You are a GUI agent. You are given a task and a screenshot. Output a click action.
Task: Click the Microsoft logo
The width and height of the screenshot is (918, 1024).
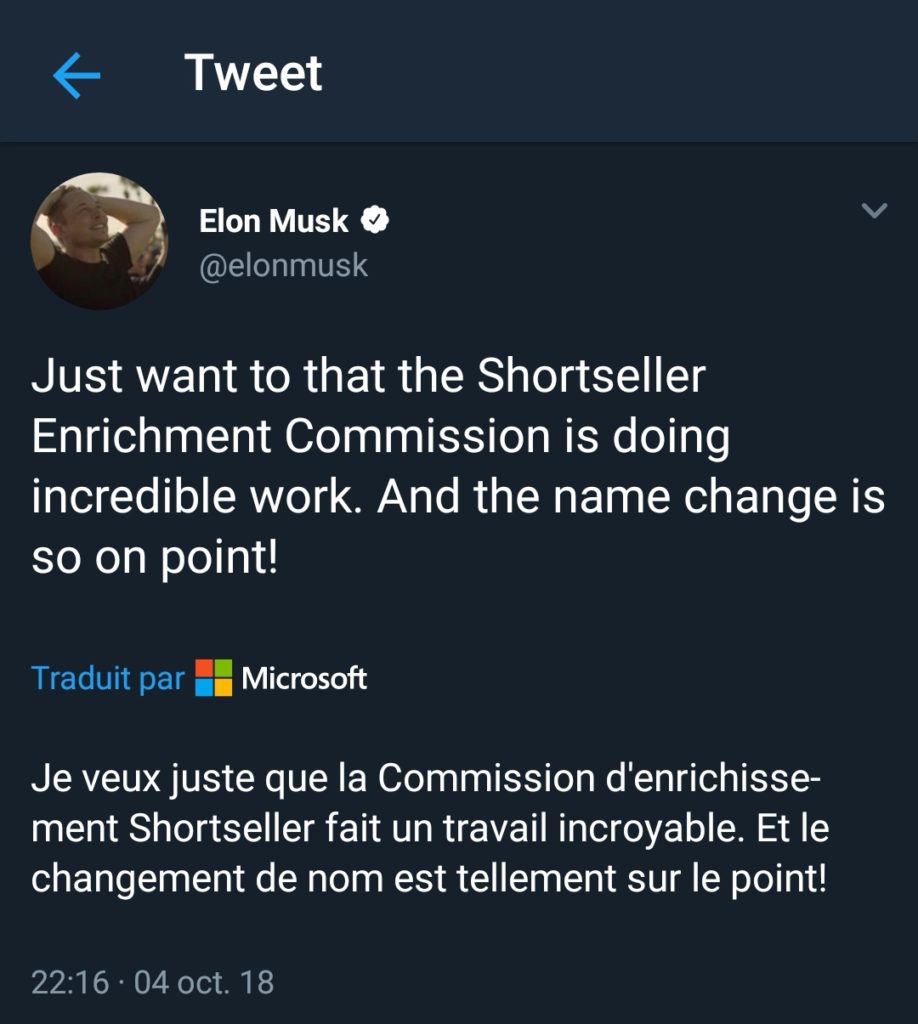(213, 678)
